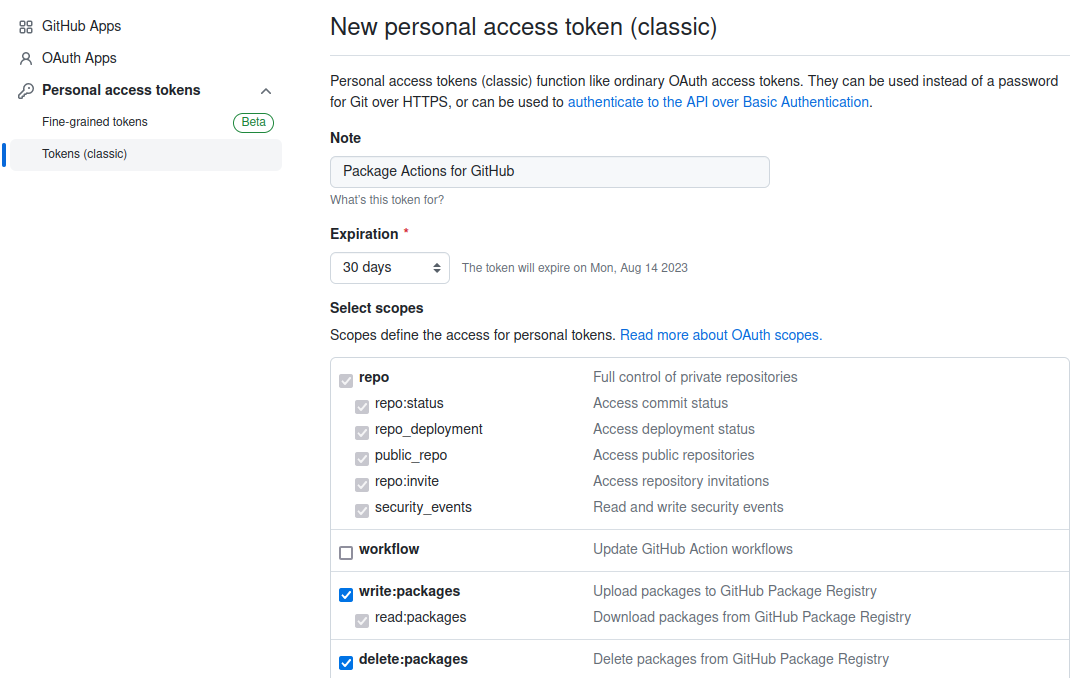The height and width of the screenshot is (678, 1071).
Task: Toggle the read:packages checkbox
Action: pyautogui.click(x=362, y=621)
